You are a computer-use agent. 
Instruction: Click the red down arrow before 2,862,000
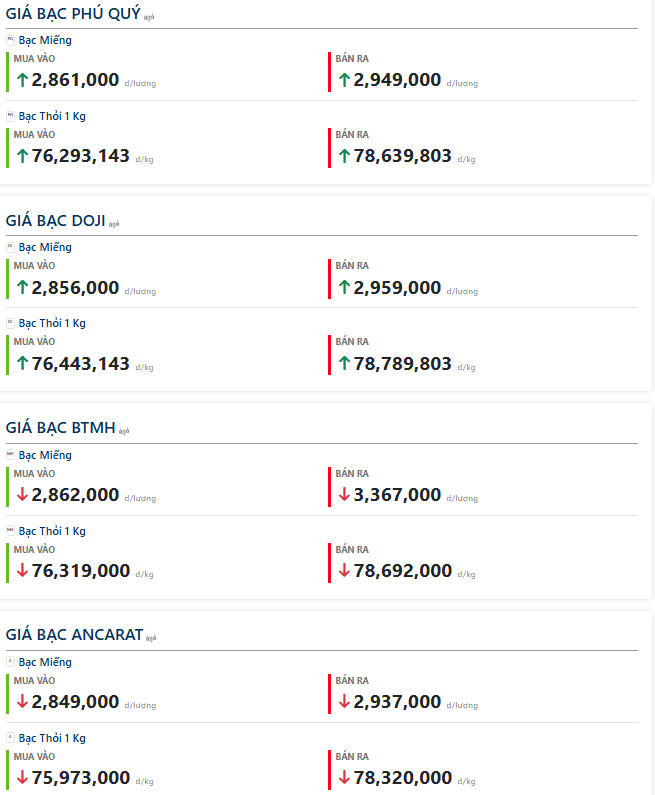tap(22, 494)
